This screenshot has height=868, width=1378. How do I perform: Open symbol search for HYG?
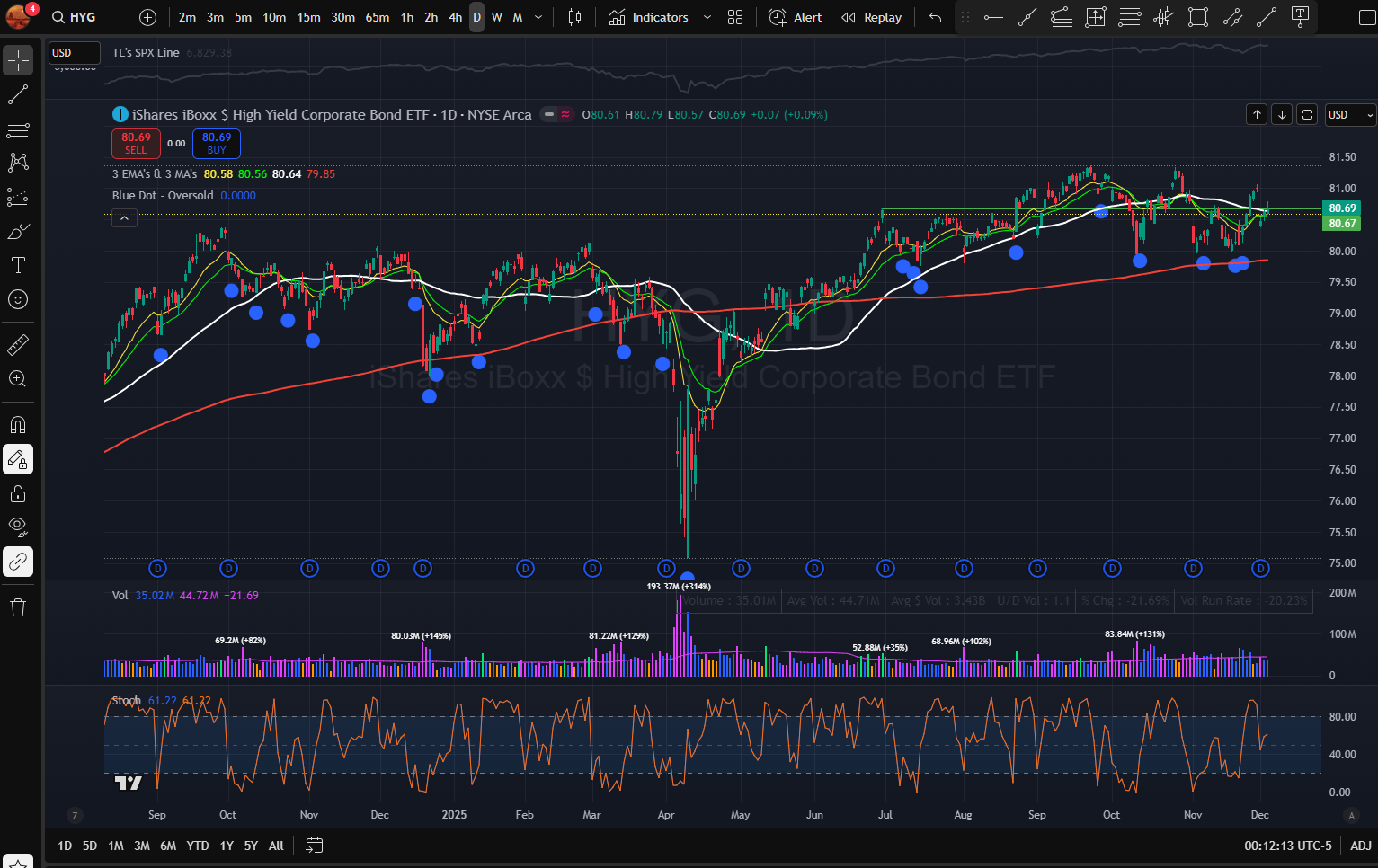click(x=75, y=17)
